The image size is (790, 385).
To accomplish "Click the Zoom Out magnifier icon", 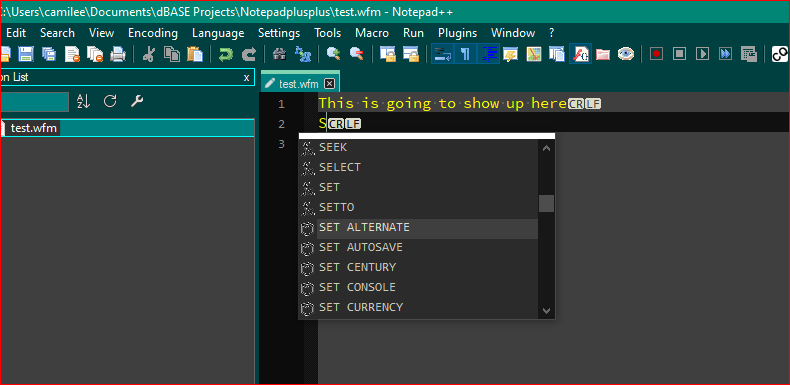I will click(x=356, y=54).
